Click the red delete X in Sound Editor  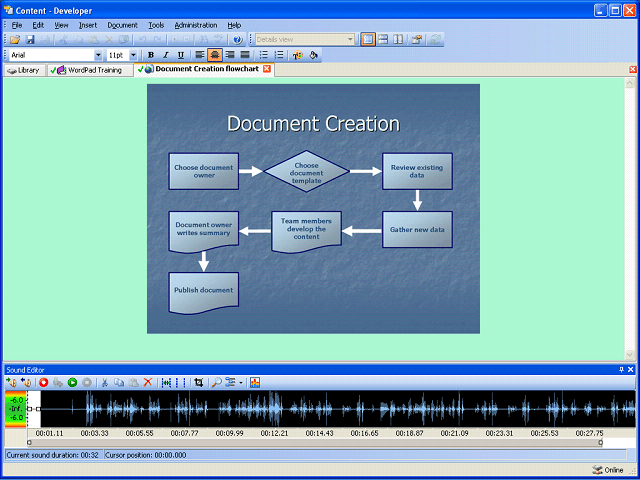[148, 382]
